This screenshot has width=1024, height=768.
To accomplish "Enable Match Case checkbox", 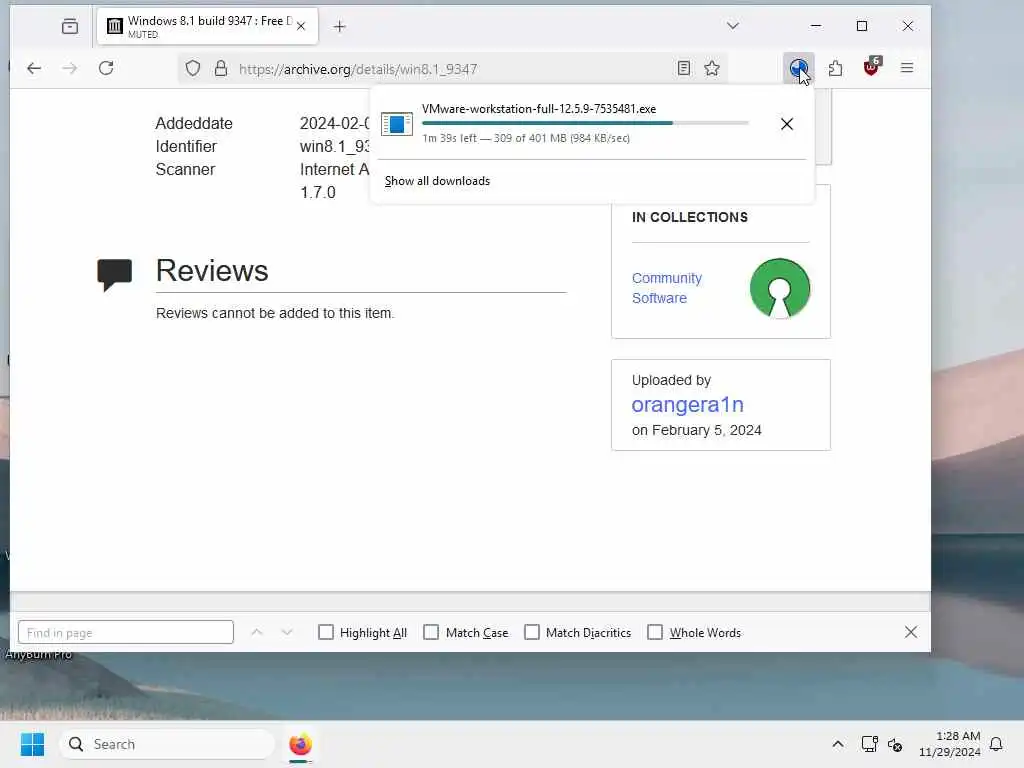I will [431, 632].
